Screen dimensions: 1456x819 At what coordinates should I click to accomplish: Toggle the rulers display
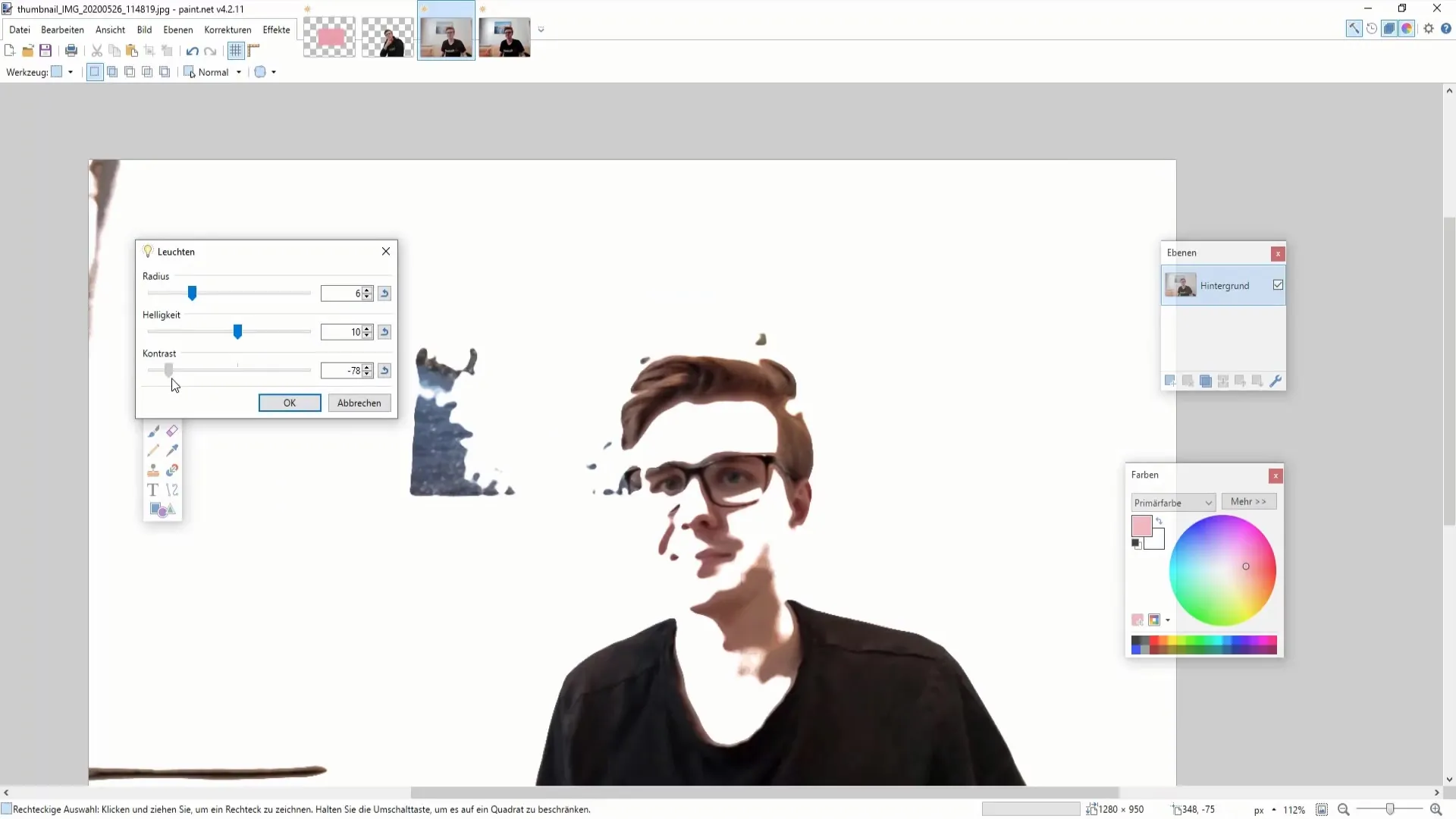click(253, 51)
